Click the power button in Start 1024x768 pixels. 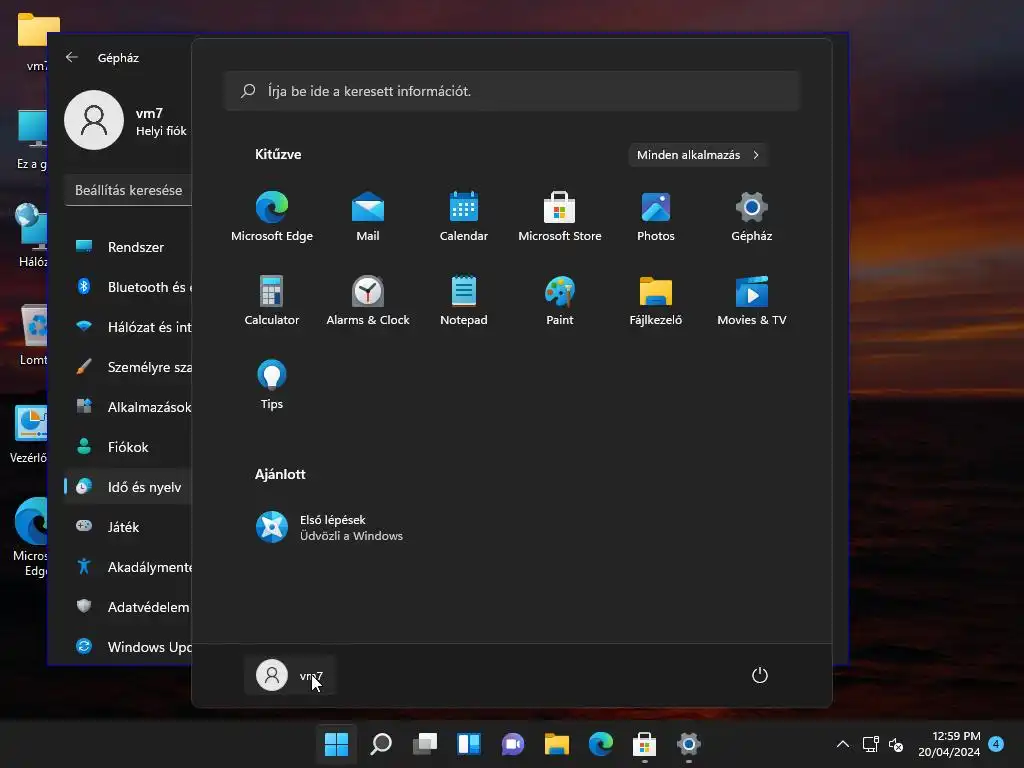(x=760, y=675)
